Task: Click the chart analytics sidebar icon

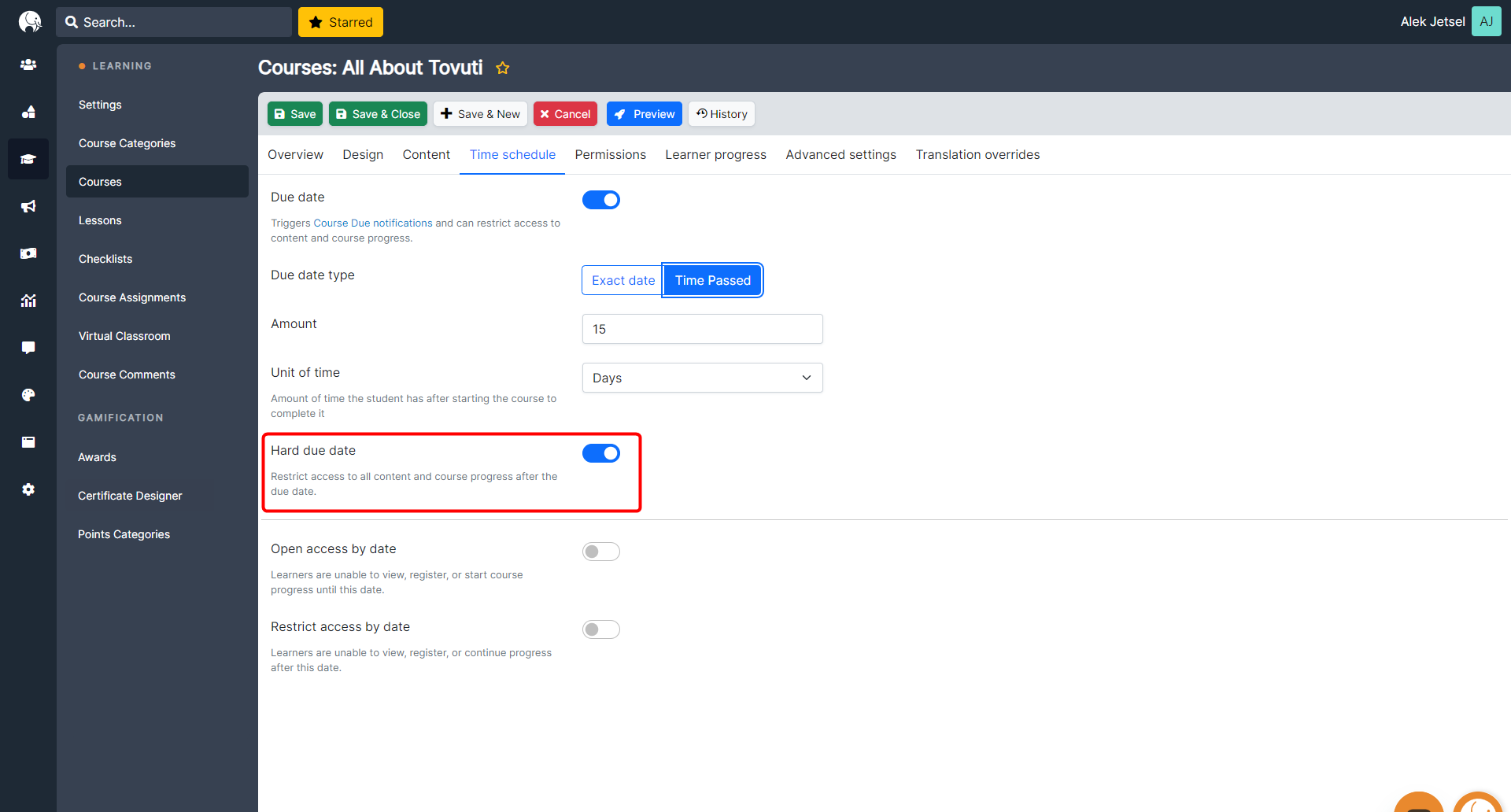Action: click(x=28, y=301)
